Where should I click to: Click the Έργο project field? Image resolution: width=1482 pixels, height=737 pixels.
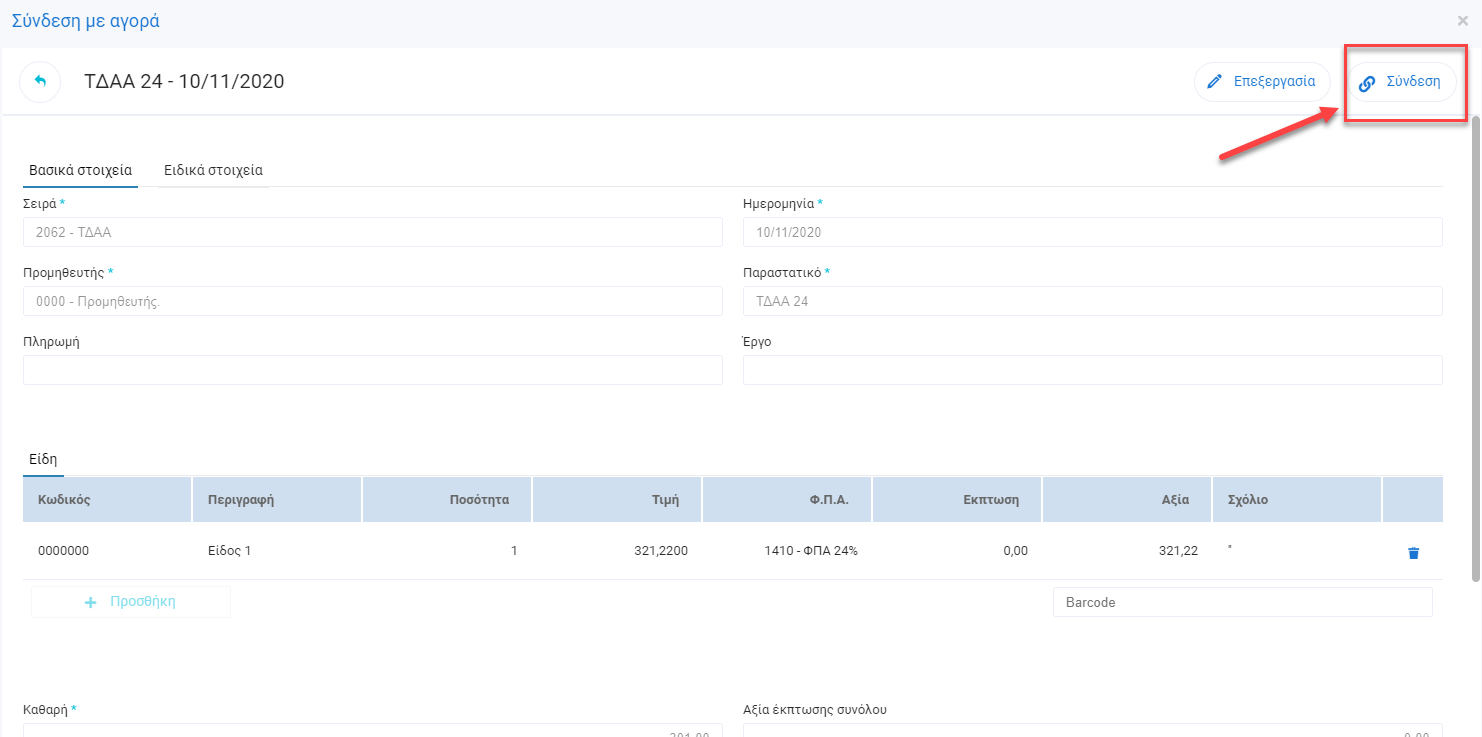[x=1092, y=370]
